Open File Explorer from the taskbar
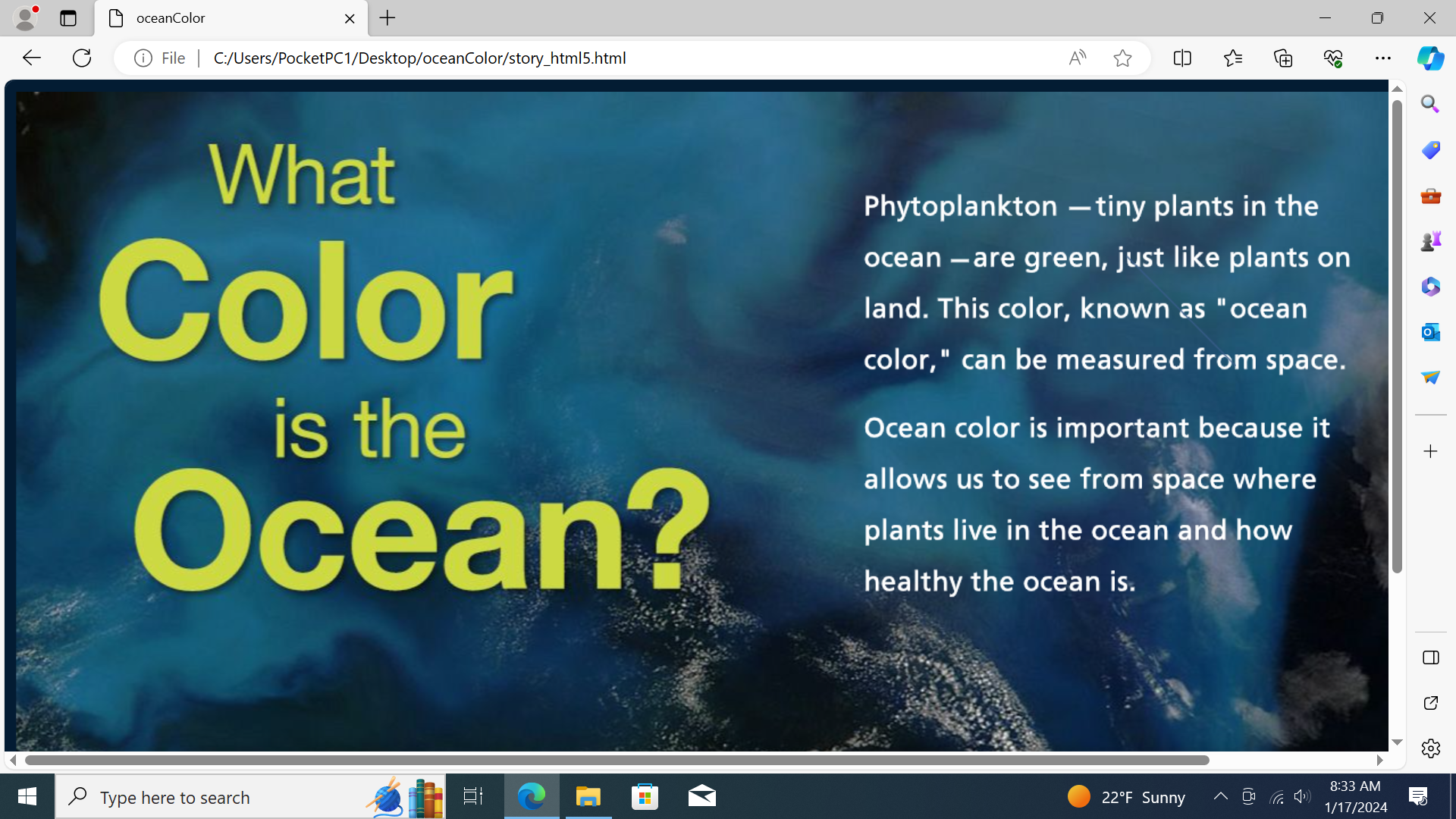Image resolution: width=1456 pixels, height=819 pixels. point(588,796)
